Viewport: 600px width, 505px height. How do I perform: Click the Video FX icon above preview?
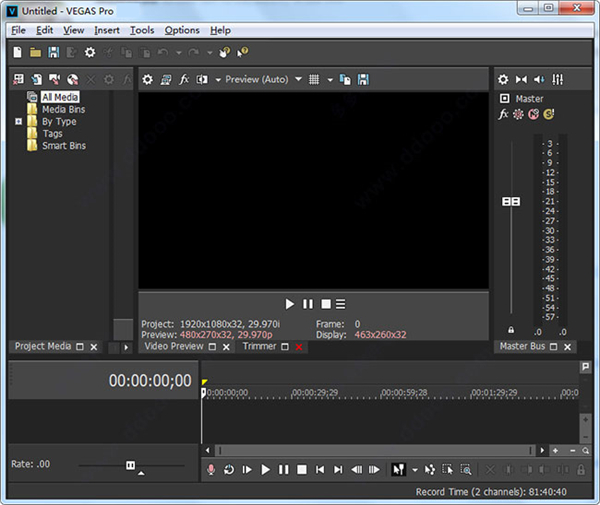tap(184, 79)
